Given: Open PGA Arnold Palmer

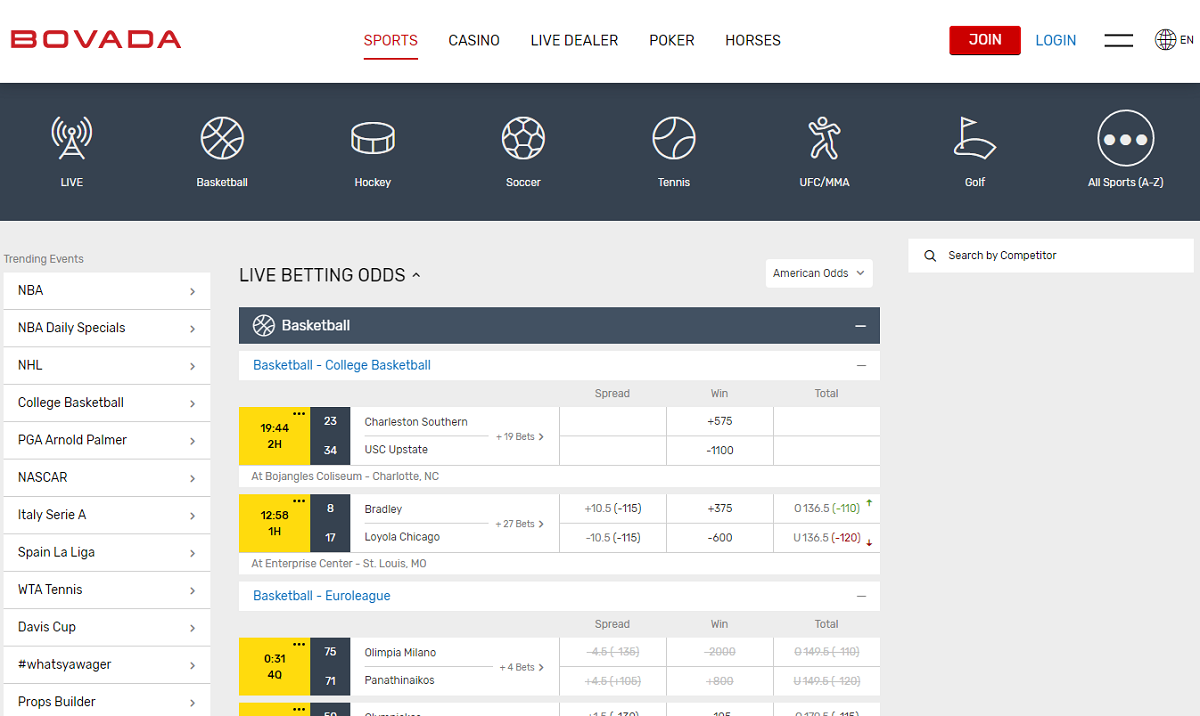Looking at the screenshot, I should pos(105,440).
